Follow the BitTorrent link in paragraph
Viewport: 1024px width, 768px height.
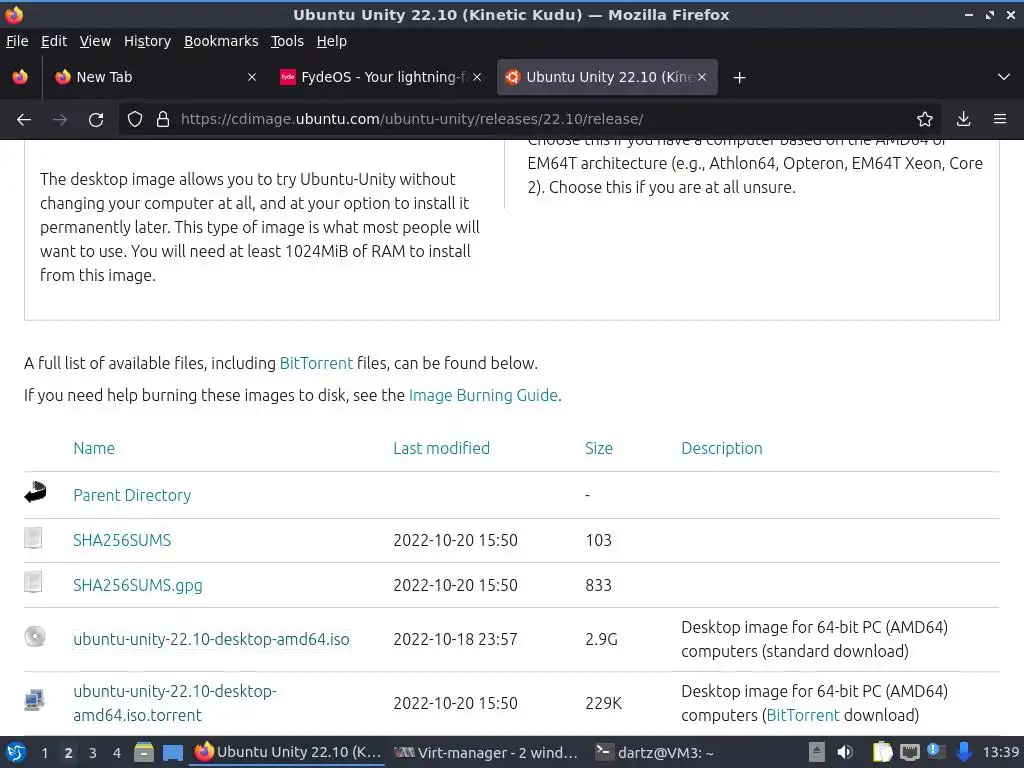point(316,363)
